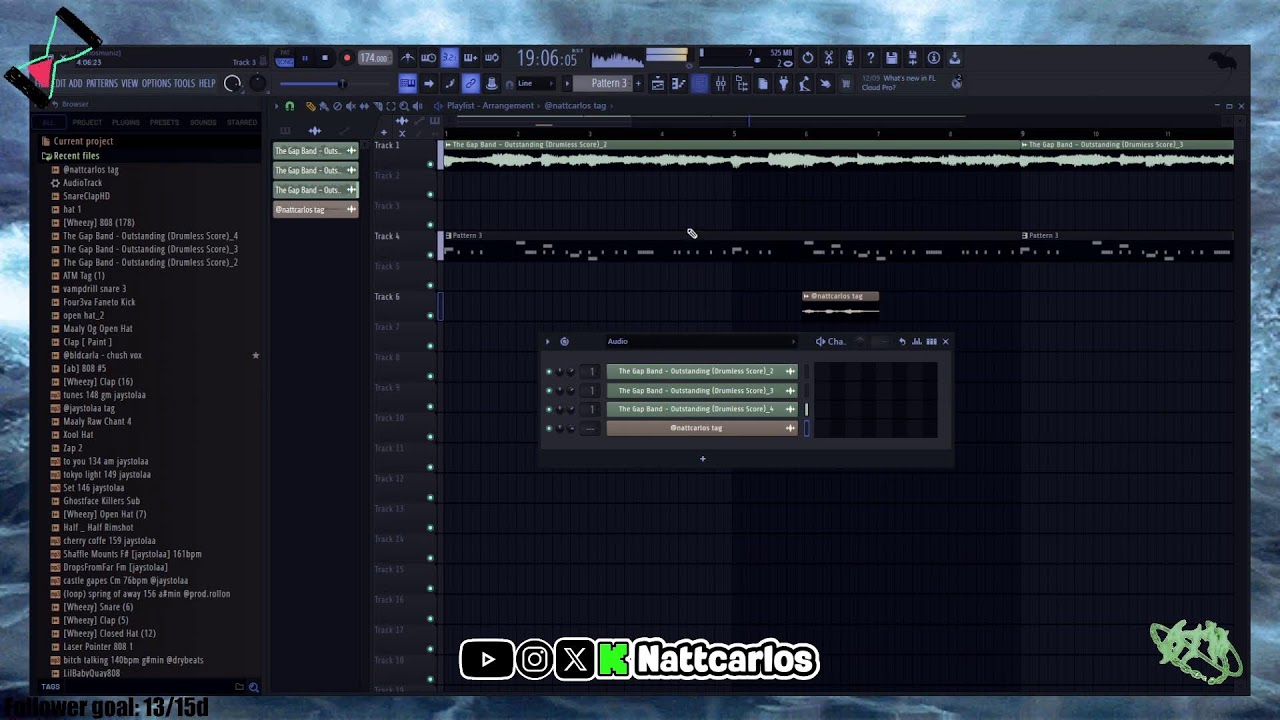The image size is (1280, 720).
Task: Open the OPTIONS menu
Action: click(156, 84)
